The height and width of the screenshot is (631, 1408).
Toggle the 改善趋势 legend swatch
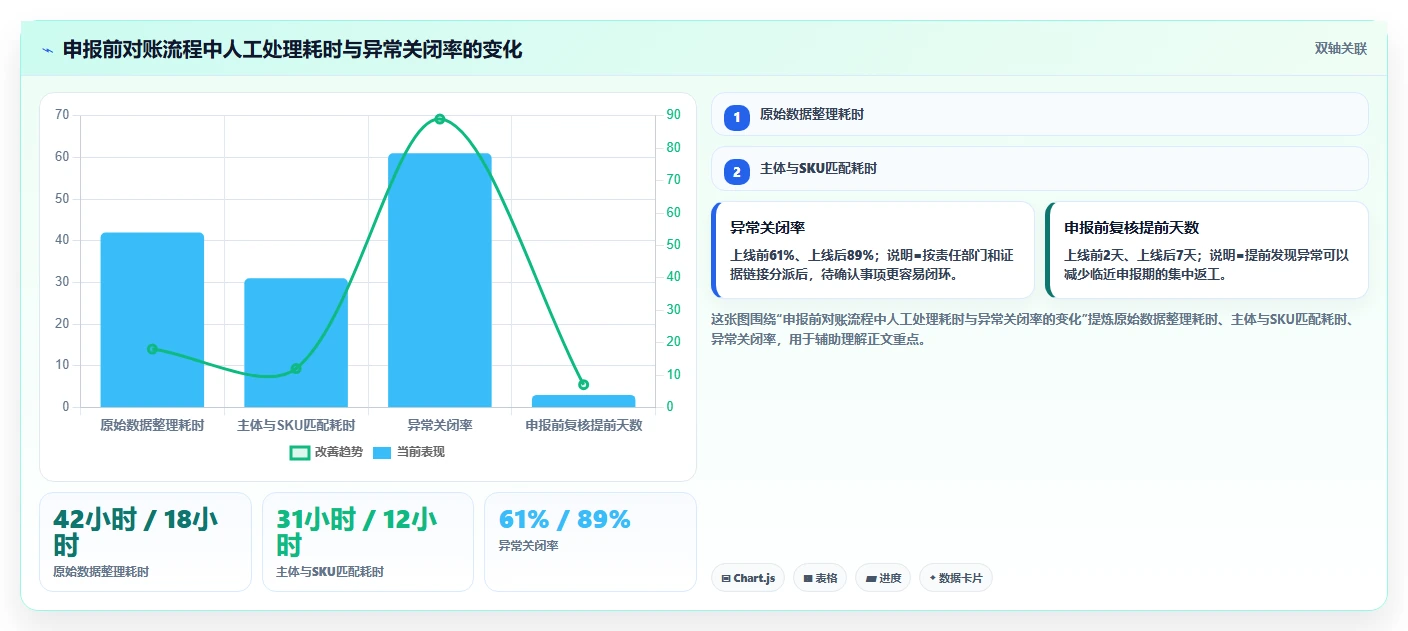300,452
